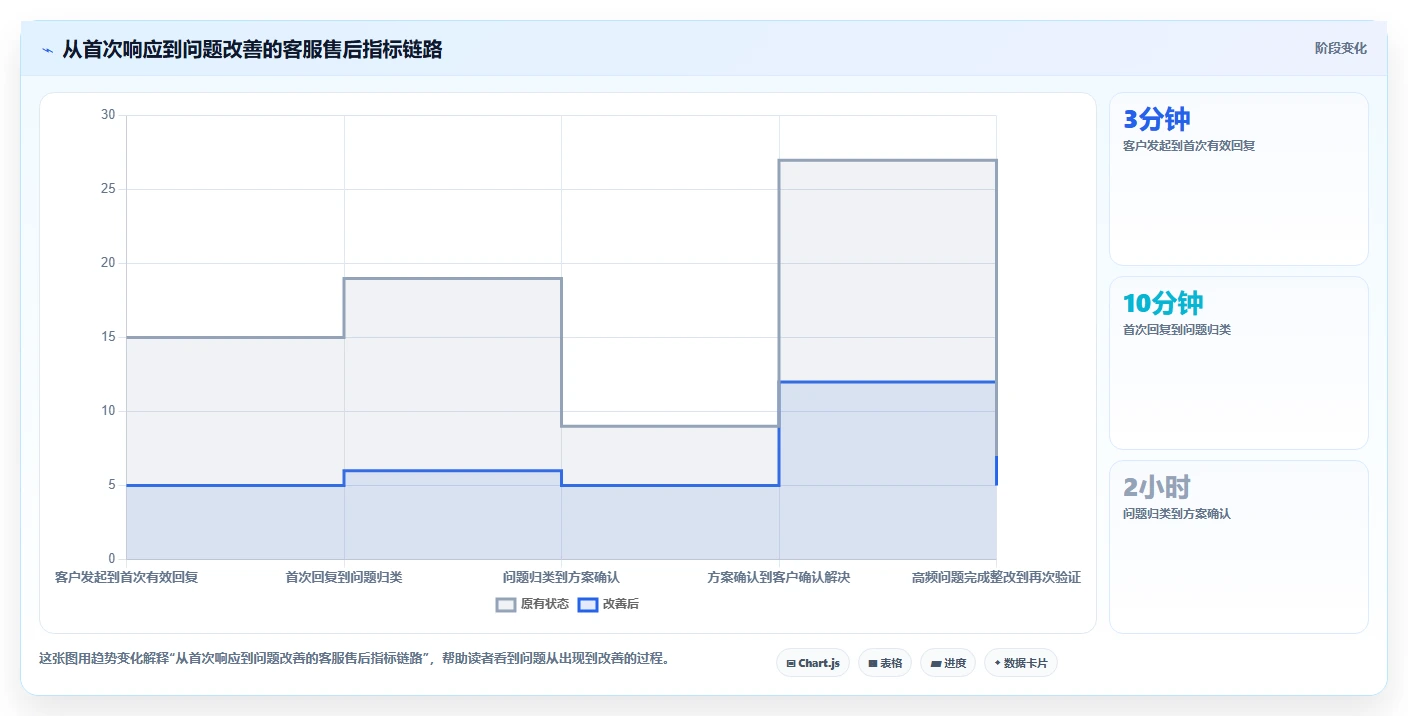Open the 2小时 metric card
Screen dimensions: 1408x716
[x=1238, y=547]
